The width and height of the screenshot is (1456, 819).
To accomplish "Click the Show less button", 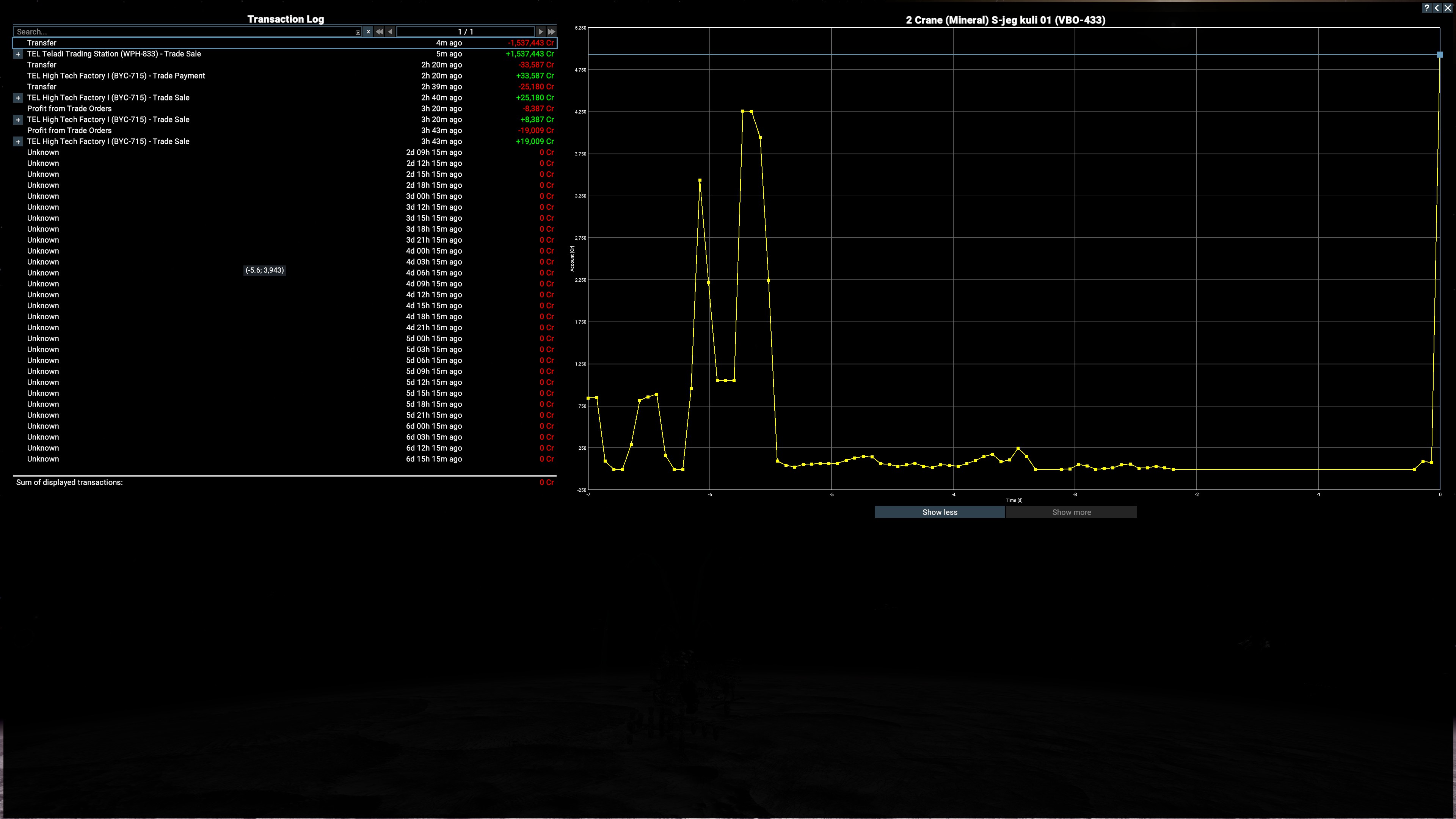I will click(940, 512).
